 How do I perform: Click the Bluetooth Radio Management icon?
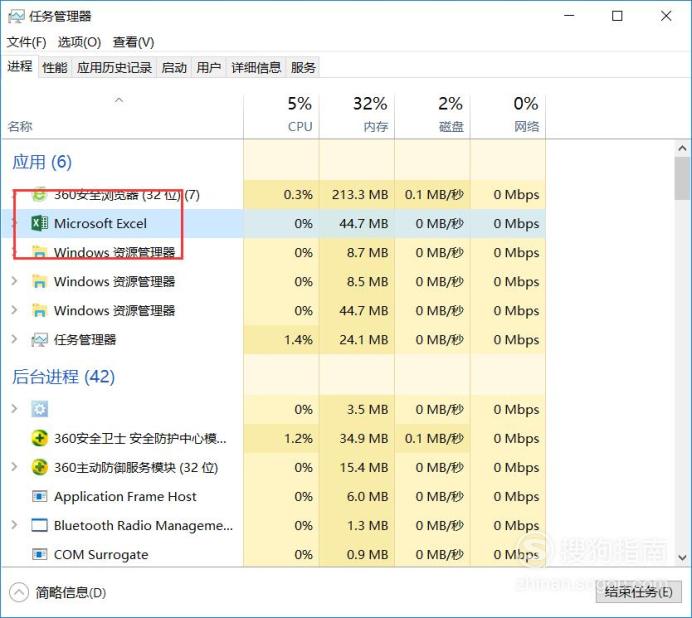click(39, 525)
